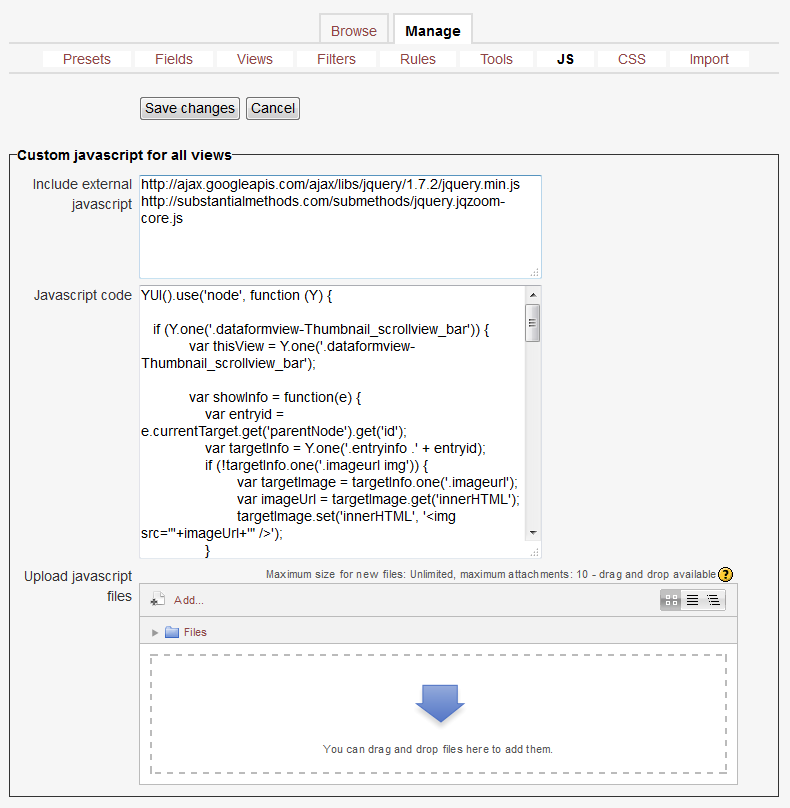Select the Filters menu item
The width and height of the screenshot is (790, 808).
[336, 59]
